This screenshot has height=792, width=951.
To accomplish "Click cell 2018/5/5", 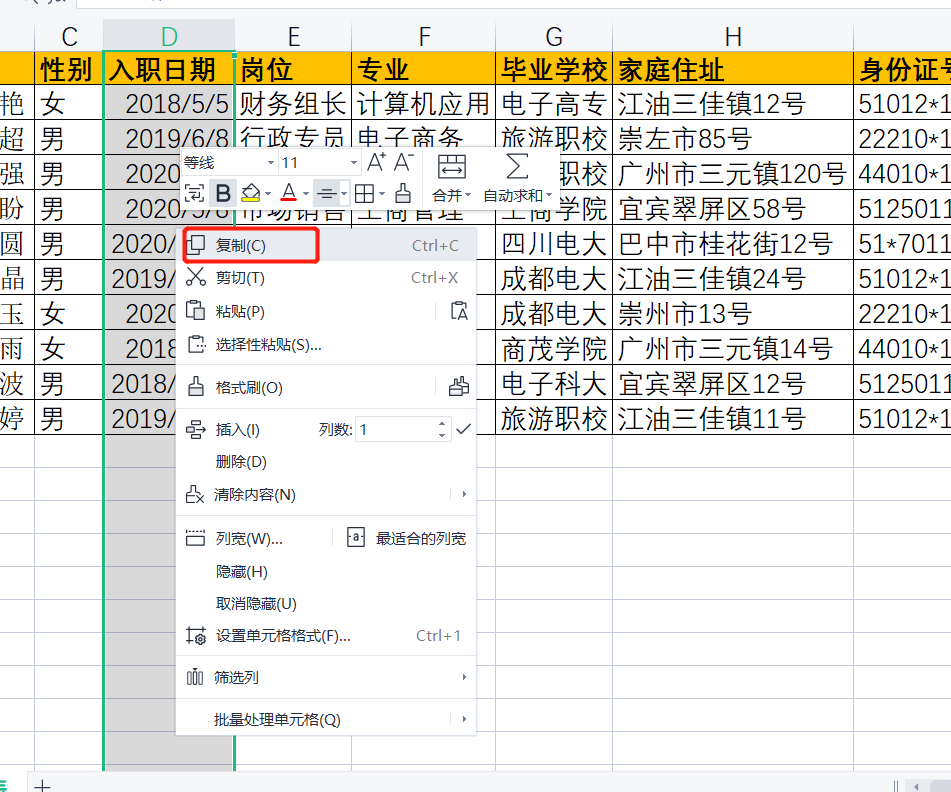I will coord(169,104).
